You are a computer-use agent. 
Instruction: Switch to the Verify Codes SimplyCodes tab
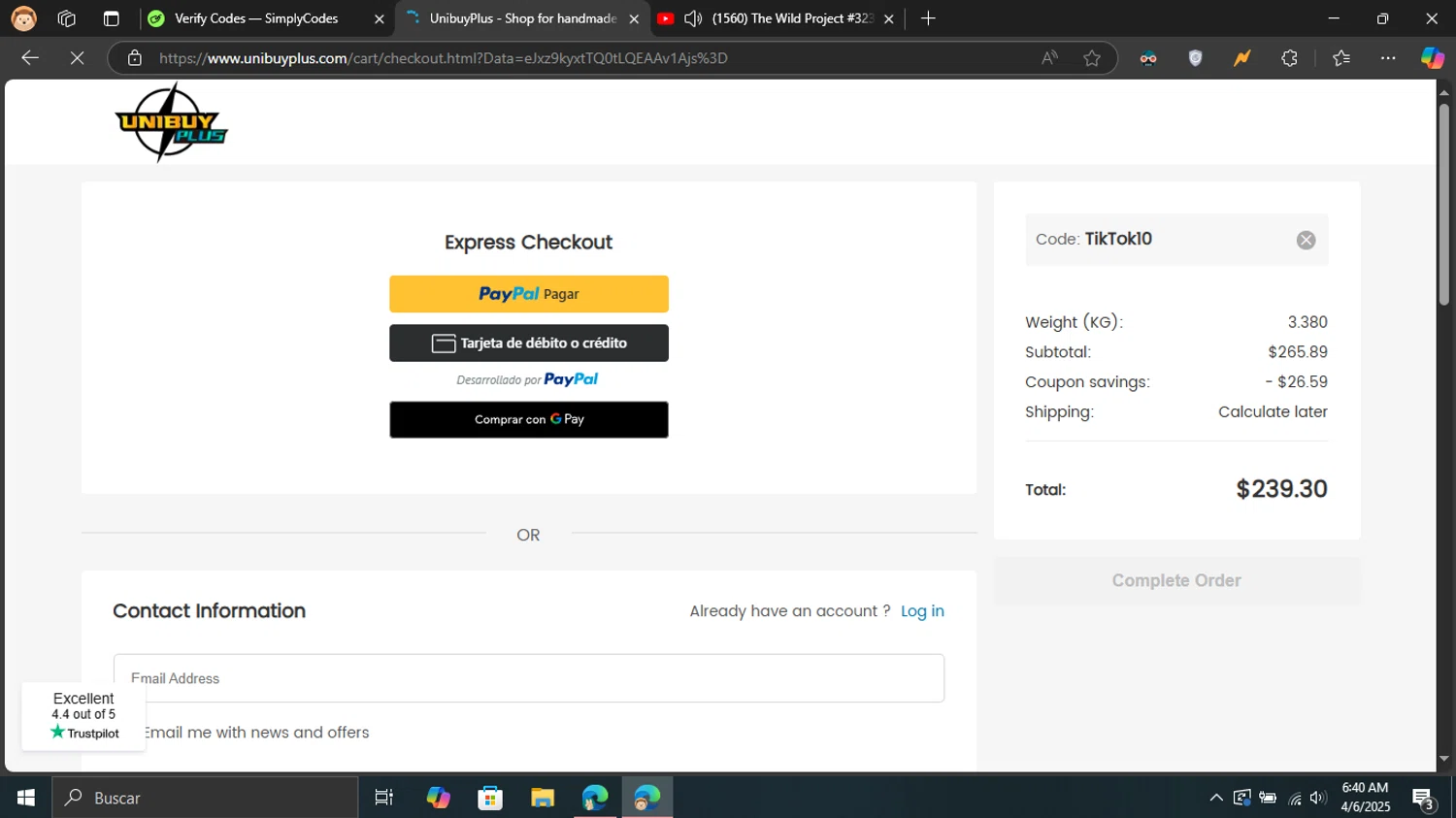pyautogui.click(x=267, y=18)
